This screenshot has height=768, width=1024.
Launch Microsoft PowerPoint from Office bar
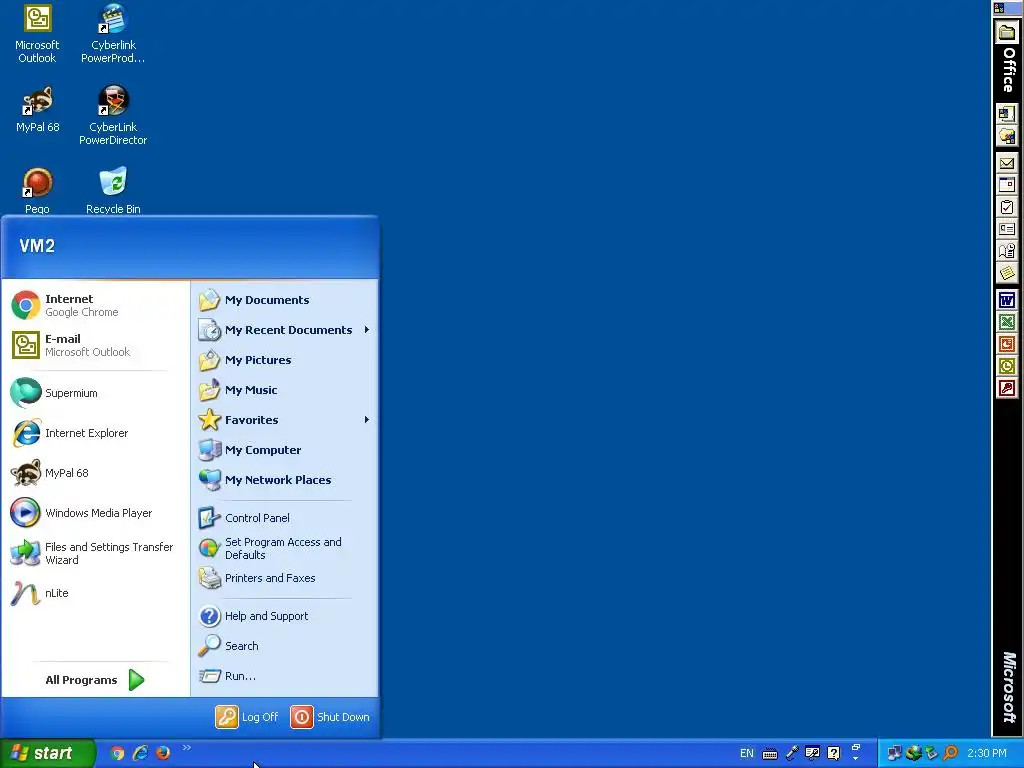click(1006, 344)
